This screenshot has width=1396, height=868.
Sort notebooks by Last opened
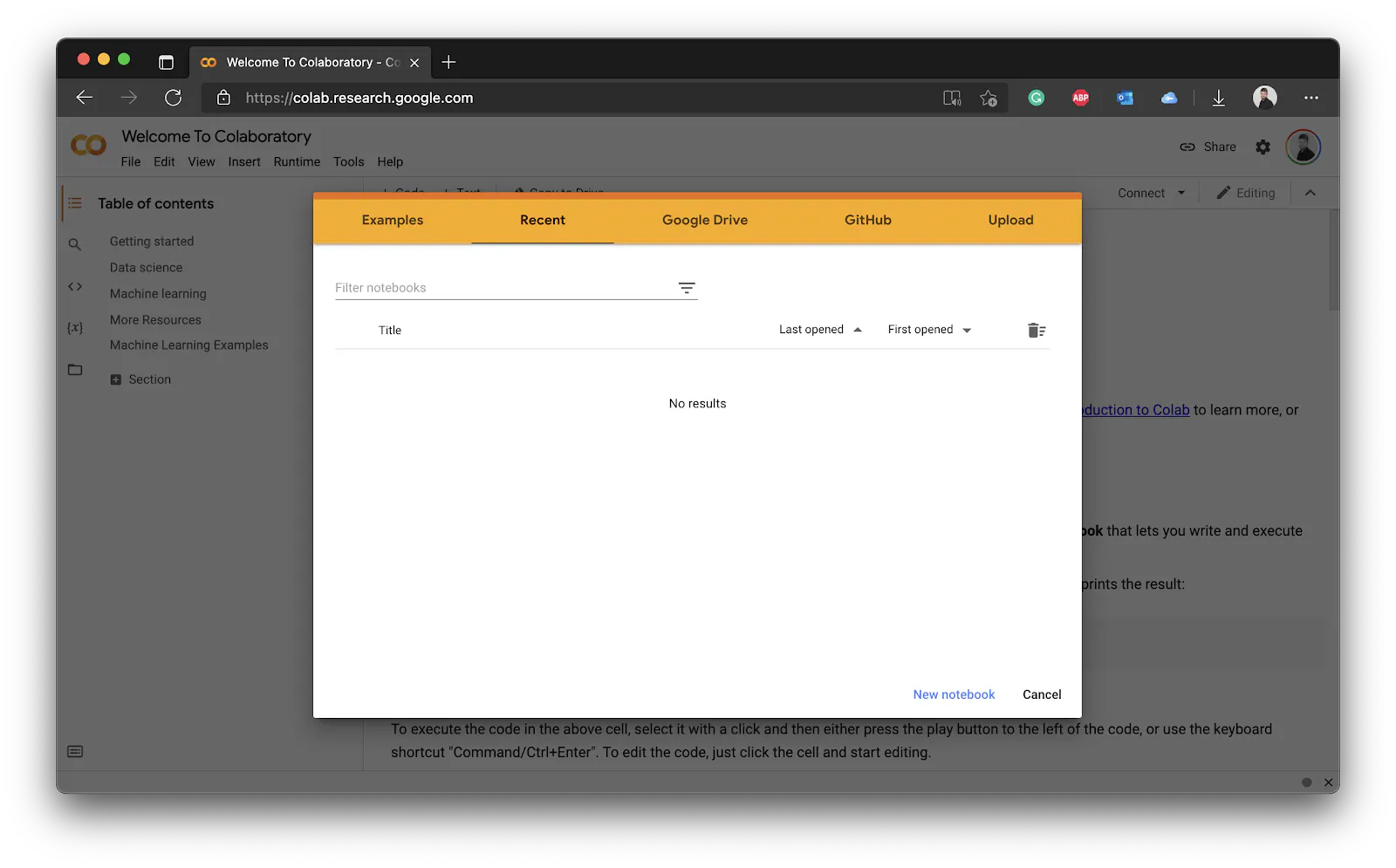(x=818, y=329)
